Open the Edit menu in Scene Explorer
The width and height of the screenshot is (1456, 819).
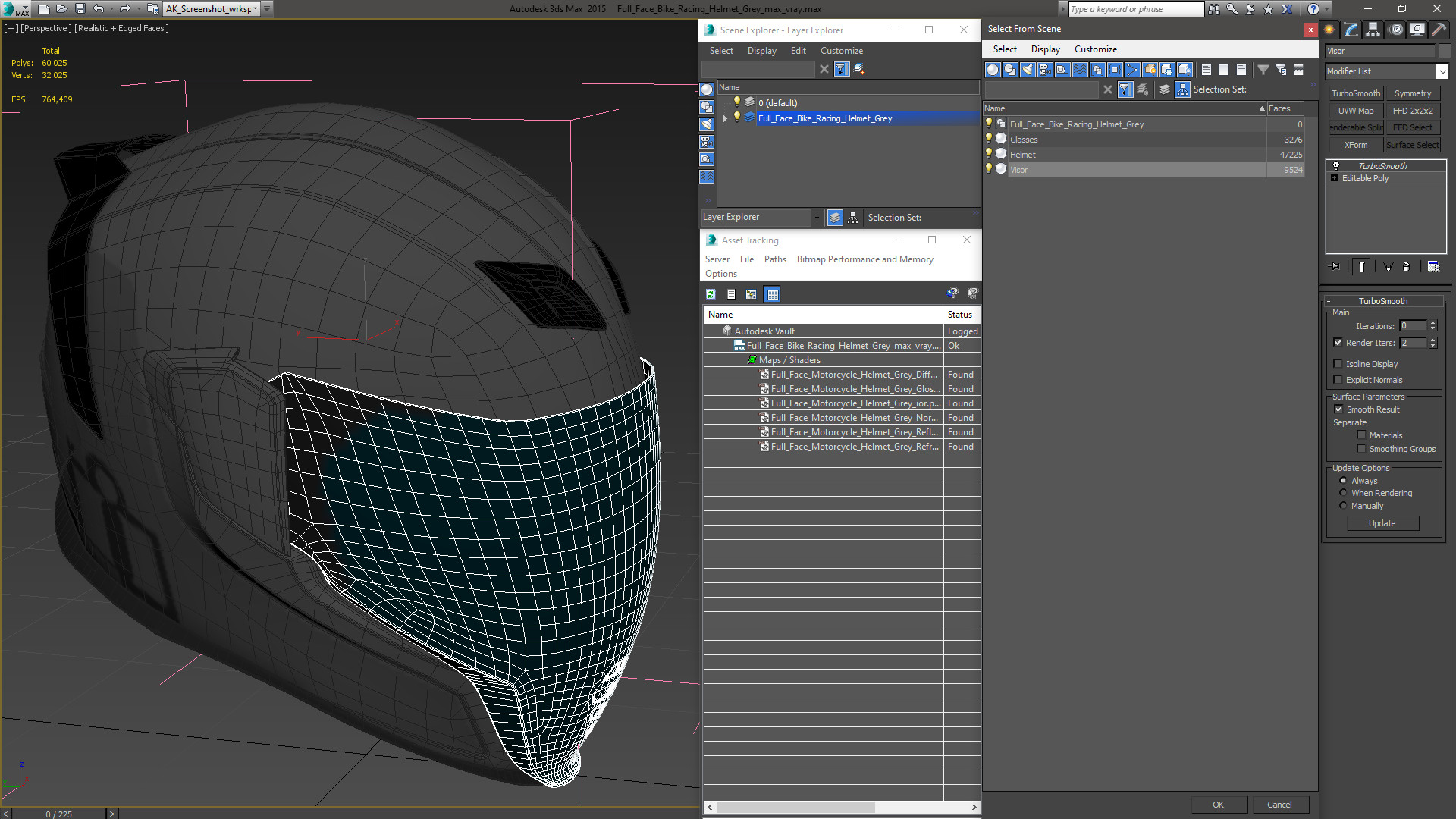coord(798,51)
